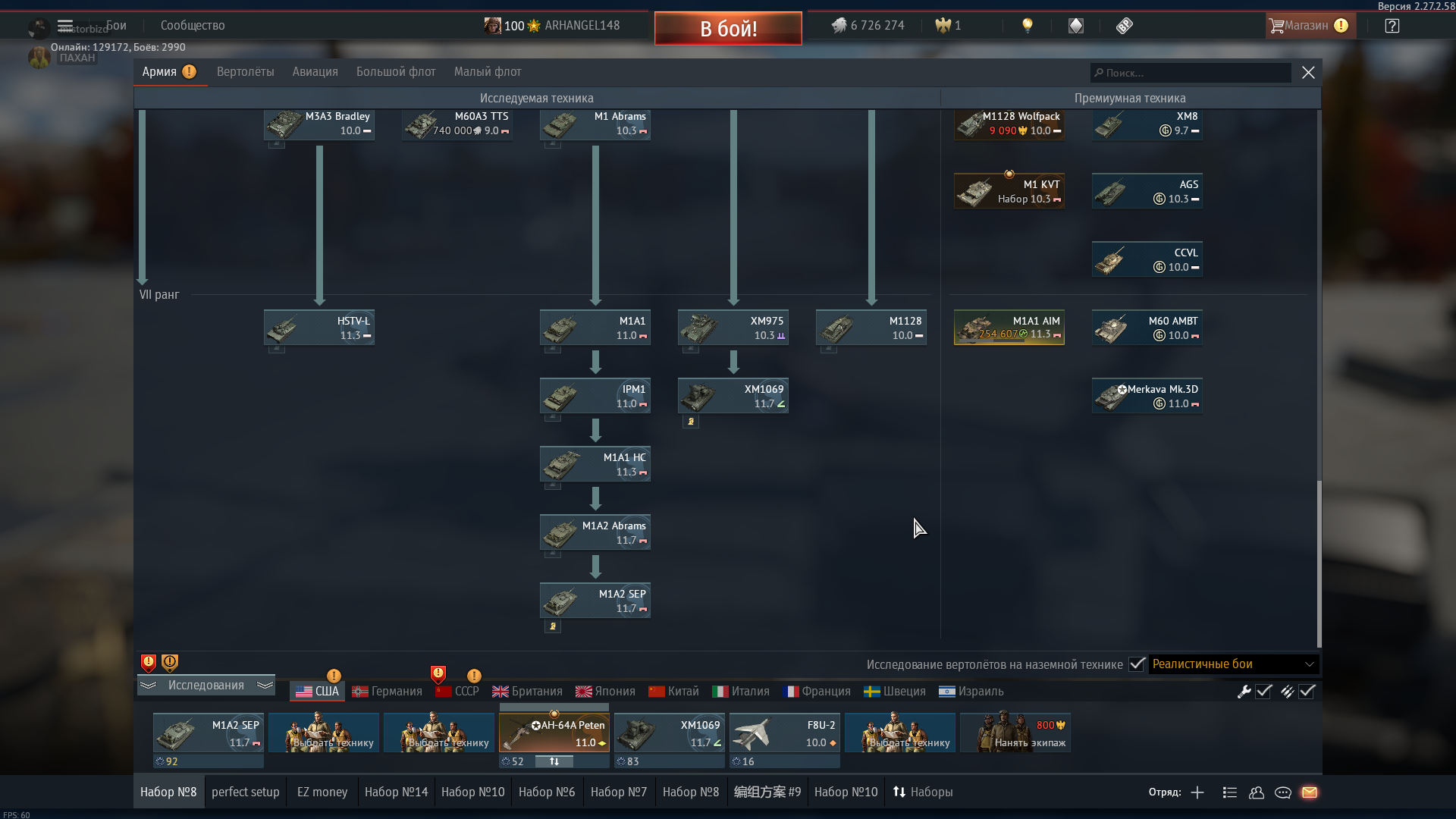Select AH-64A Peten crew slot

[x=554, y=733]
